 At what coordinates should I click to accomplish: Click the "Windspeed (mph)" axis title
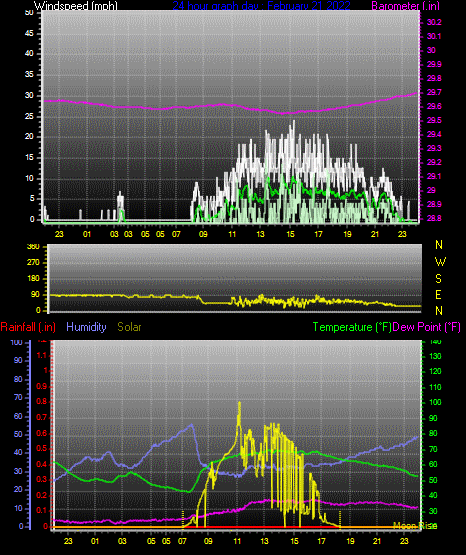tap(76, 6)
